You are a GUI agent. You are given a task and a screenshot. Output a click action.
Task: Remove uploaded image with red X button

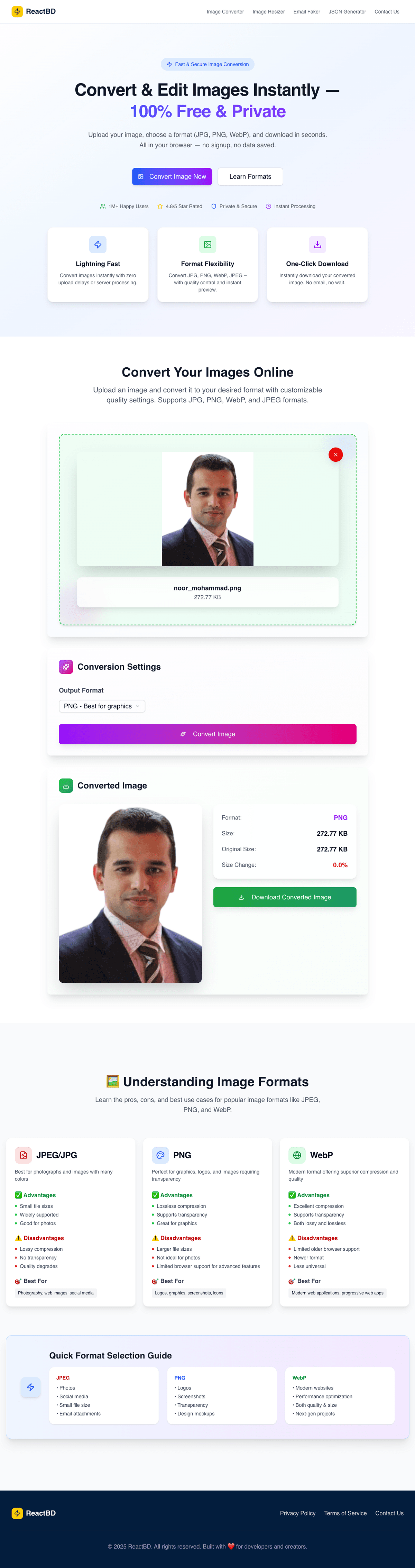[335, 455]
